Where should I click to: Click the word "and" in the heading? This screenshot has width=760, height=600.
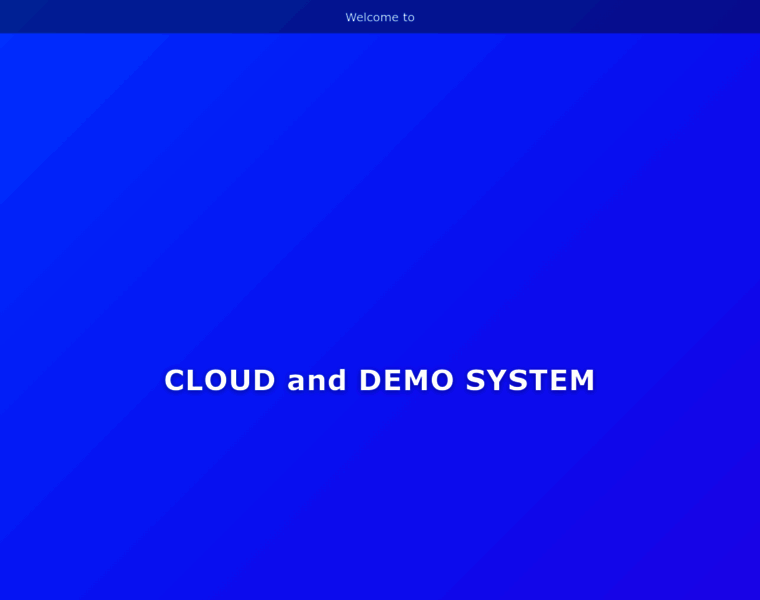click(317, 380)
